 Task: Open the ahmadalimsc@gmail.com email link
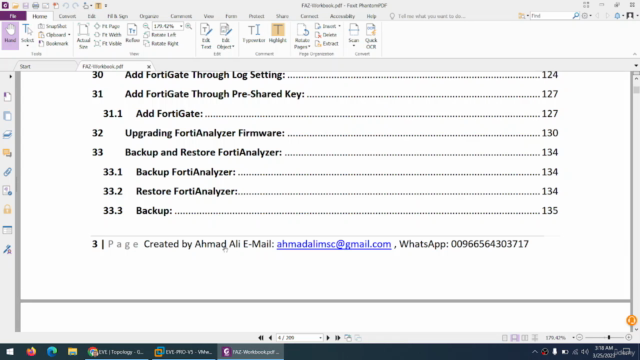[334, 244]
